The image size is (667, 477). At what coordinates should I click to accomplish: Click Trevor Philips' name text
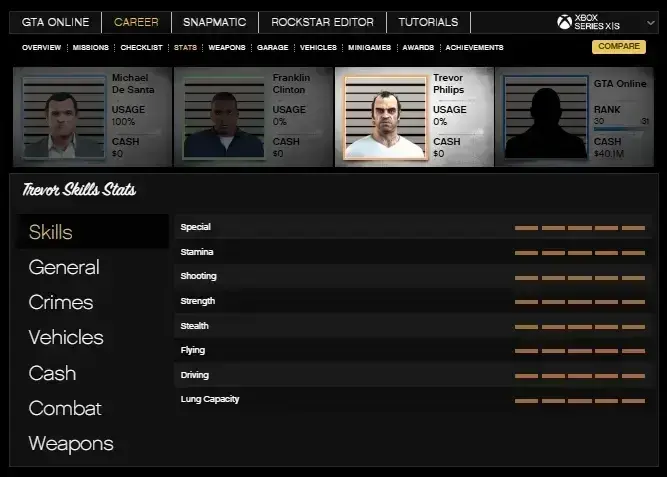448,84
